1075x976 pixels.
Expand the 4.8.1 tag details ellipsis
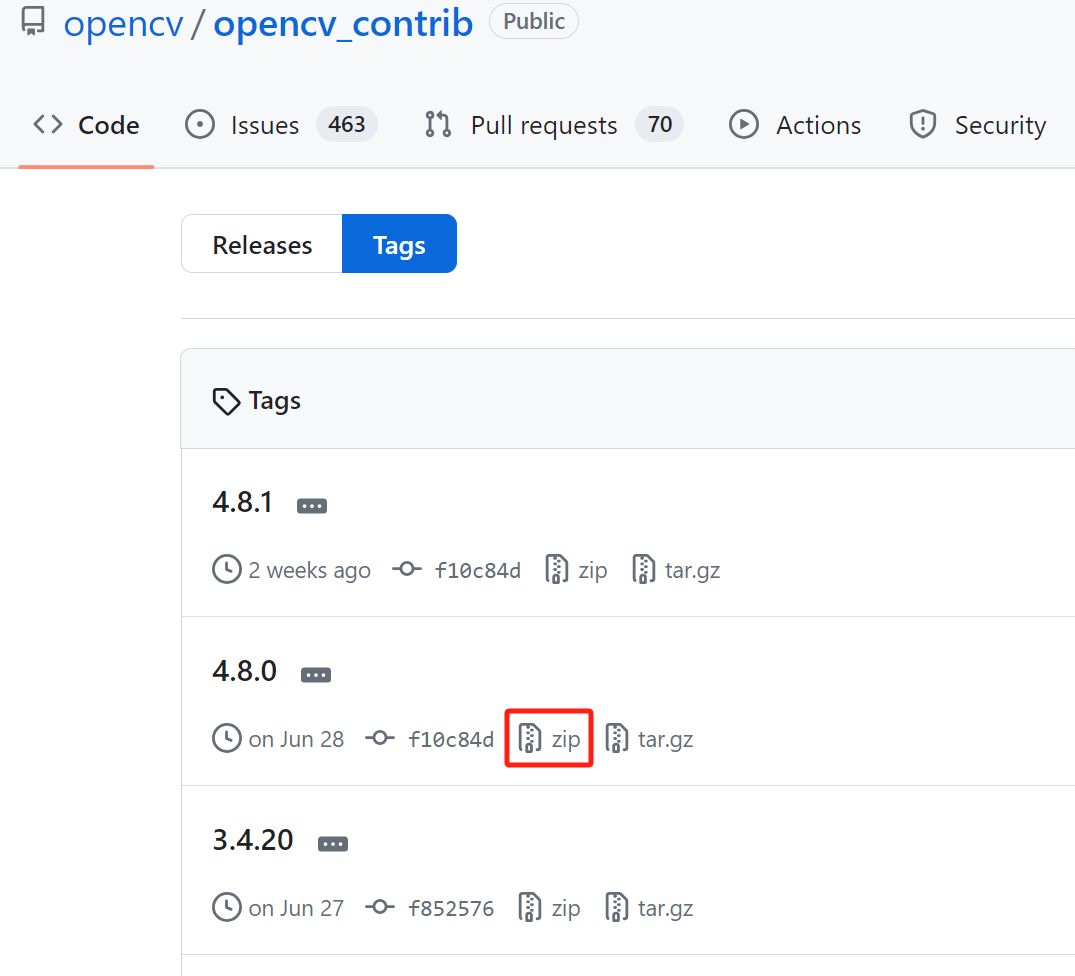pos(312,506)
